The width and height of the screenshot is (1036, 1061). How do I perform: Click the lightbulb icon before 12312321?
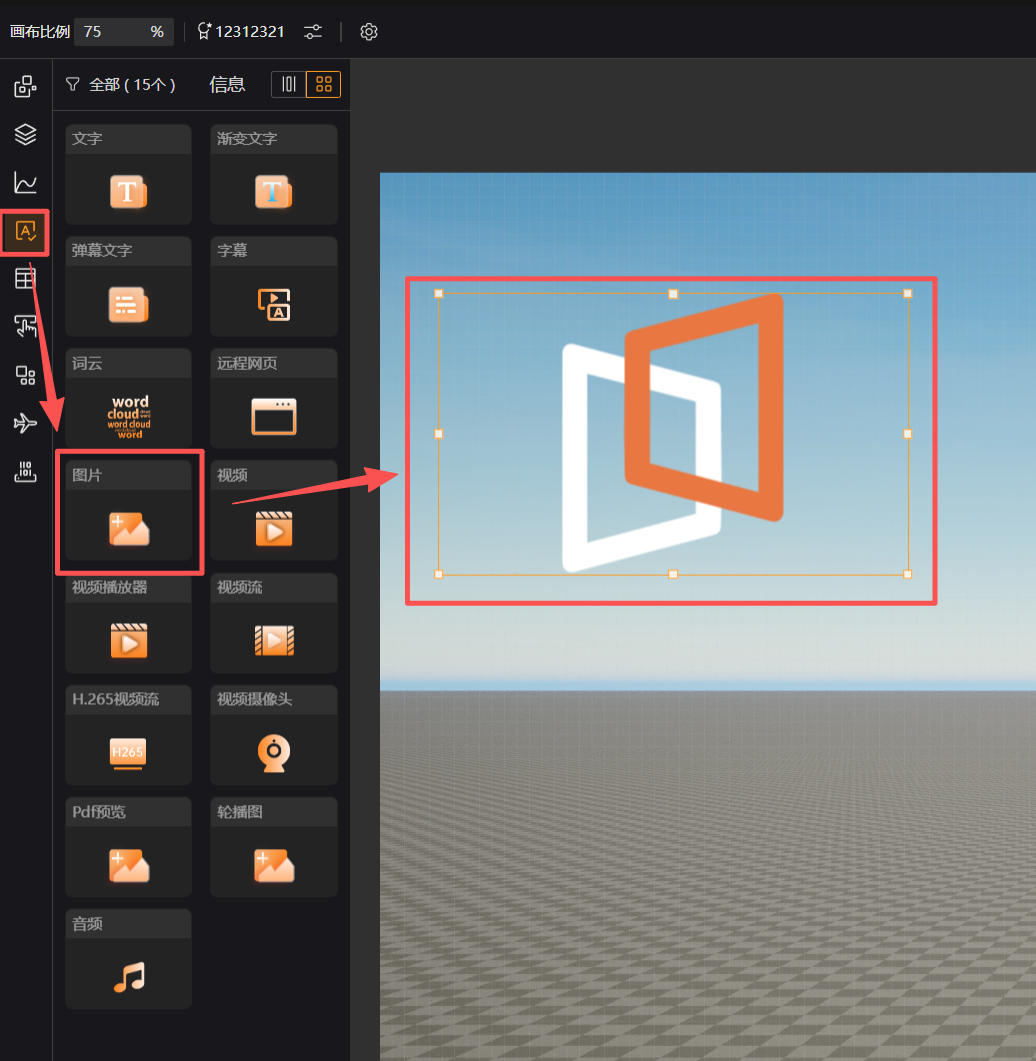click(204, 31)
